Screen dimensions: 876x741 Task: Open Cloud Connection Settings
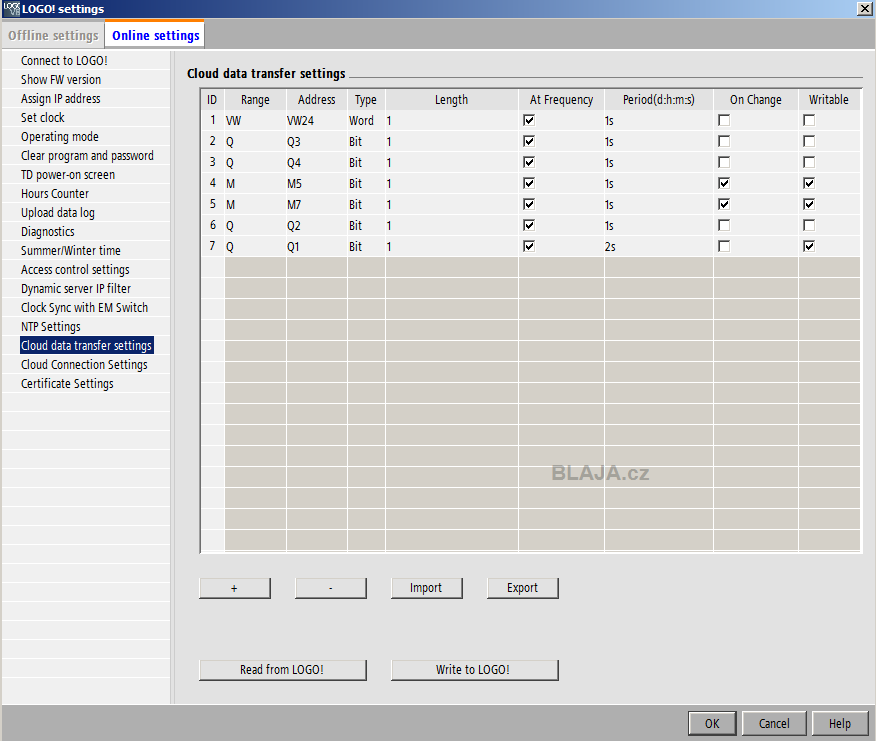coord(84,364)
